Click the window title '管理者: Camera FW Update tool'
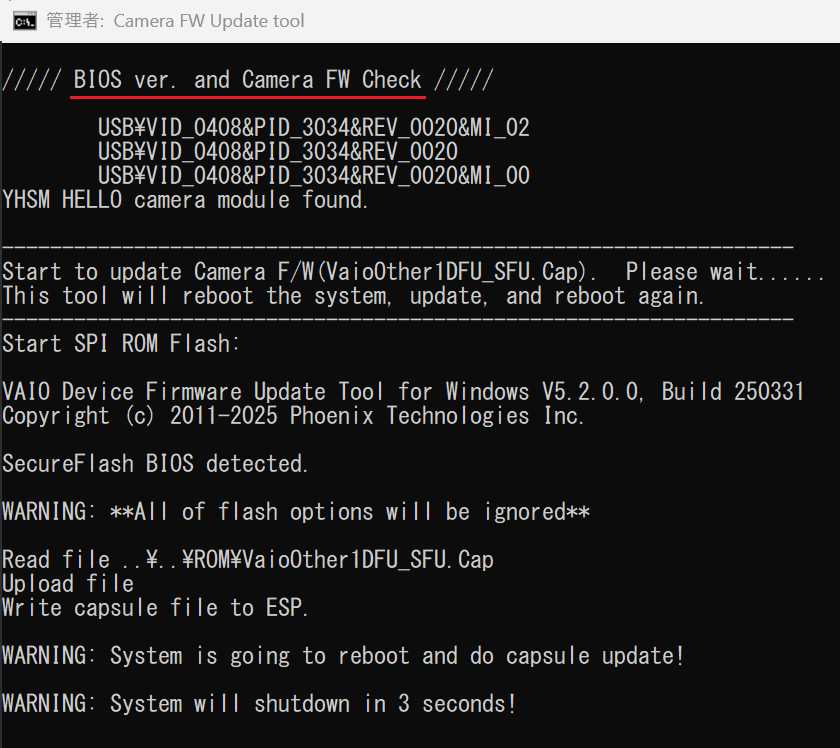Screen dimensions: 840x748 (175, 21)
